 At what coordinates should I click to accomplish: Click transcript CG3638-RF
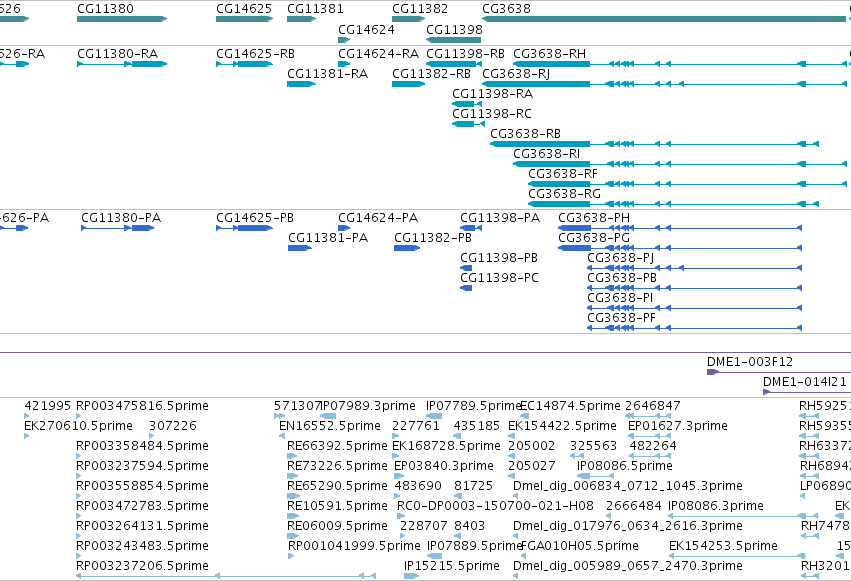(x=687, y=184)
